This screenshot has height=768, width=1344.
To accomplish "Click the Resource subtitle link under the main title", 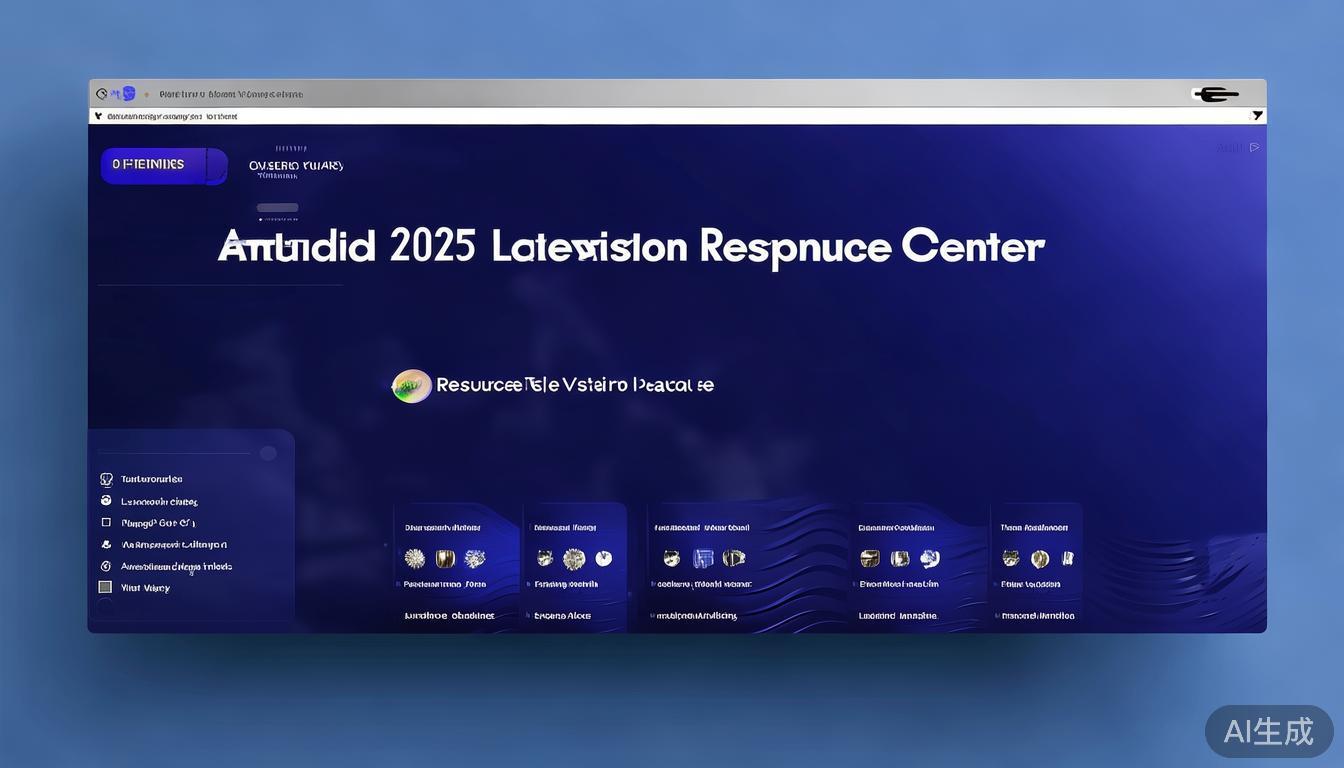I will point(574,385).
